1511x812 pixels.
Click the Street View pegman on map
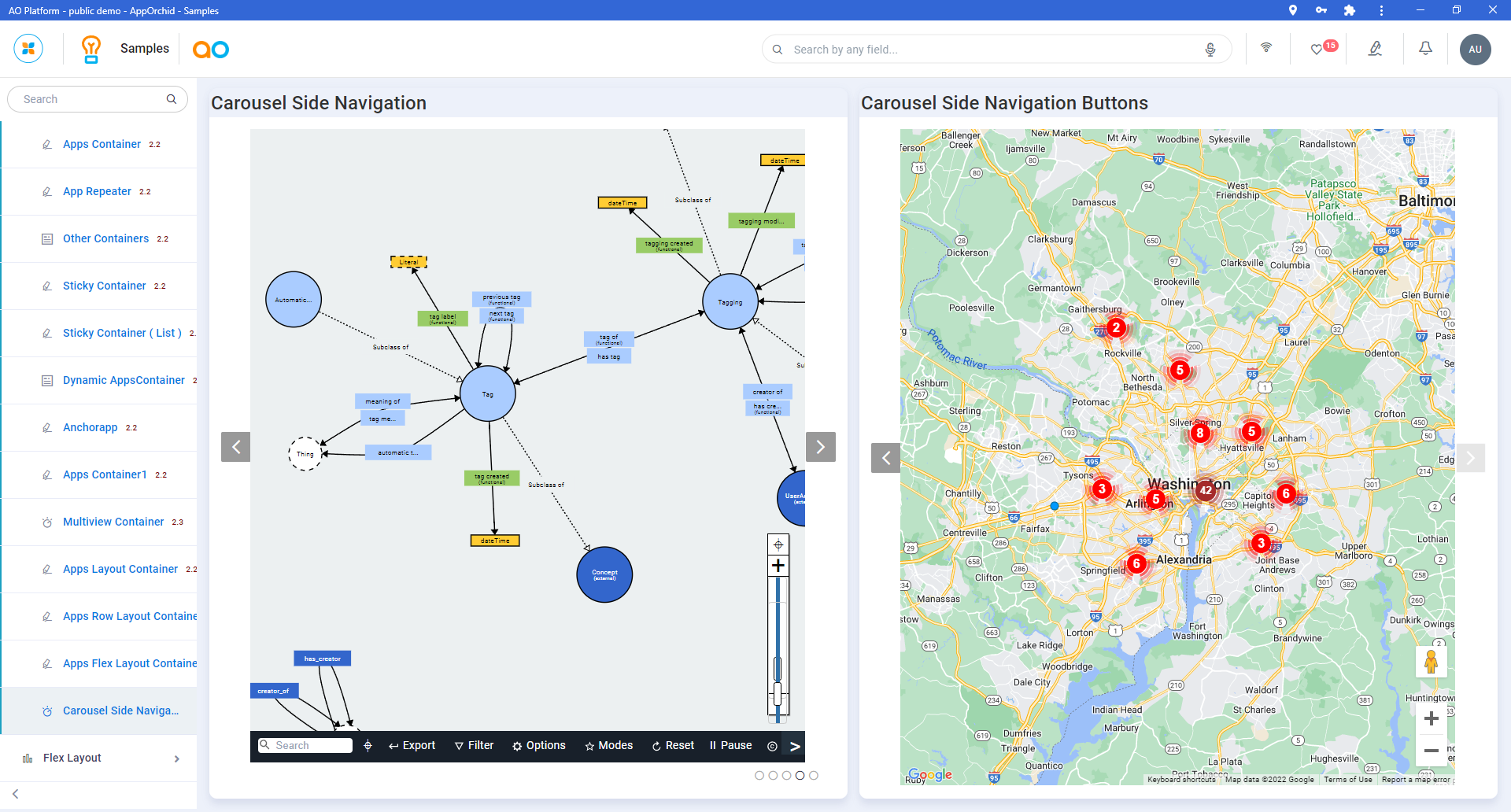[1431, 662]
